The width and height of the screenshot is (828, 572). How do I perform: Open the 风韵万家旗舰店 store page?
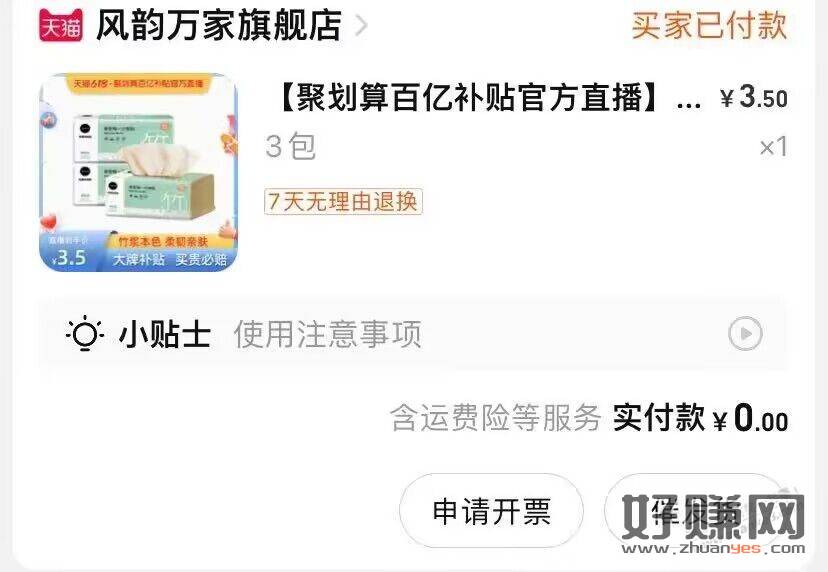219,25
